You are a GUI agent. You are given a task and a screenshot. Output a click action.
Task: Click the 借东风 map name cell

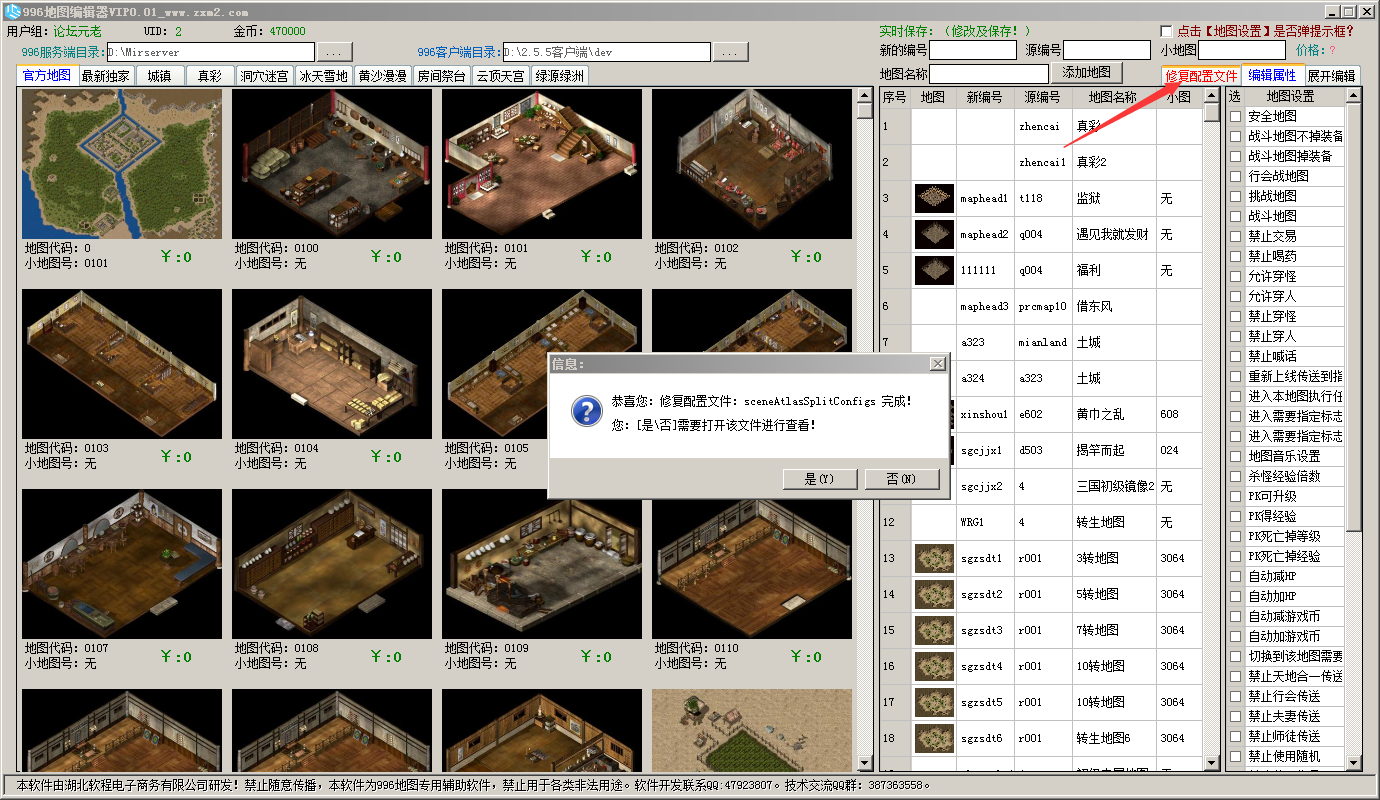(x=1114, y=306)
